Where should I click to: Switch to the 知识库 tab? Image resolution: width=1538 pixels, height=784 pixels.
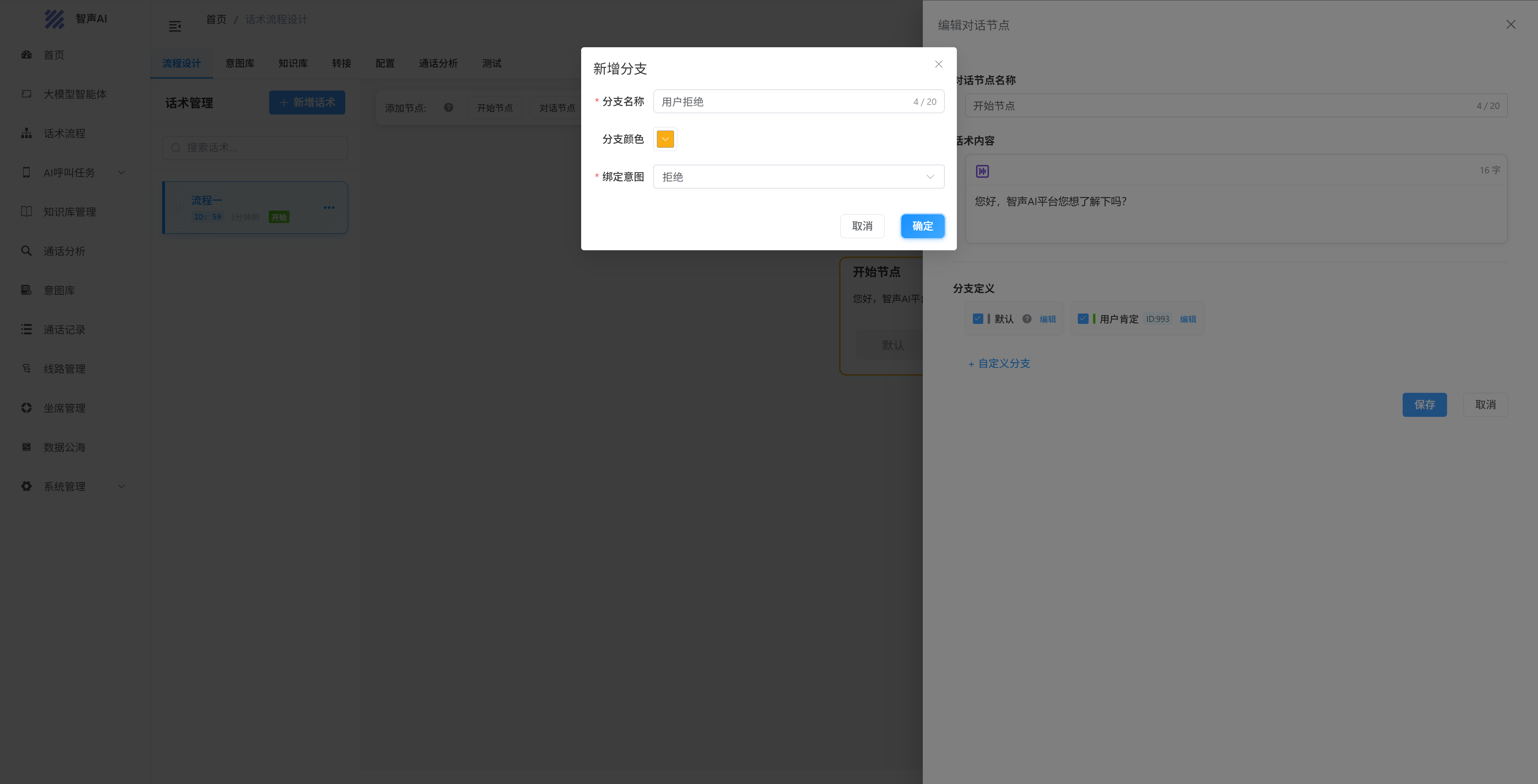point(293,63)
